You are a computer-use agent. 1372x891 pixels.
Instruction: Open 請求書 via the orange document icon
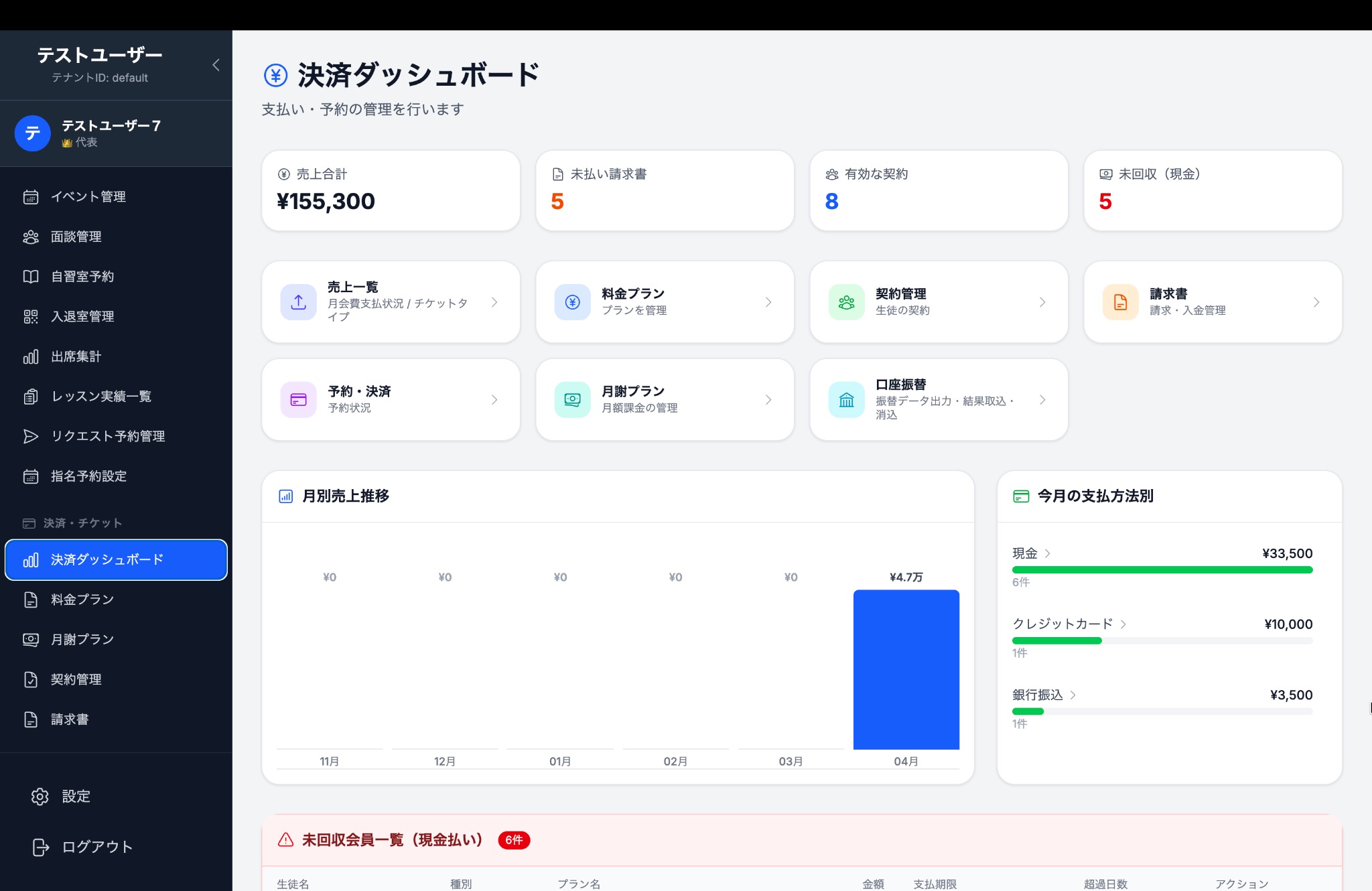click(x=1119, y=301)
